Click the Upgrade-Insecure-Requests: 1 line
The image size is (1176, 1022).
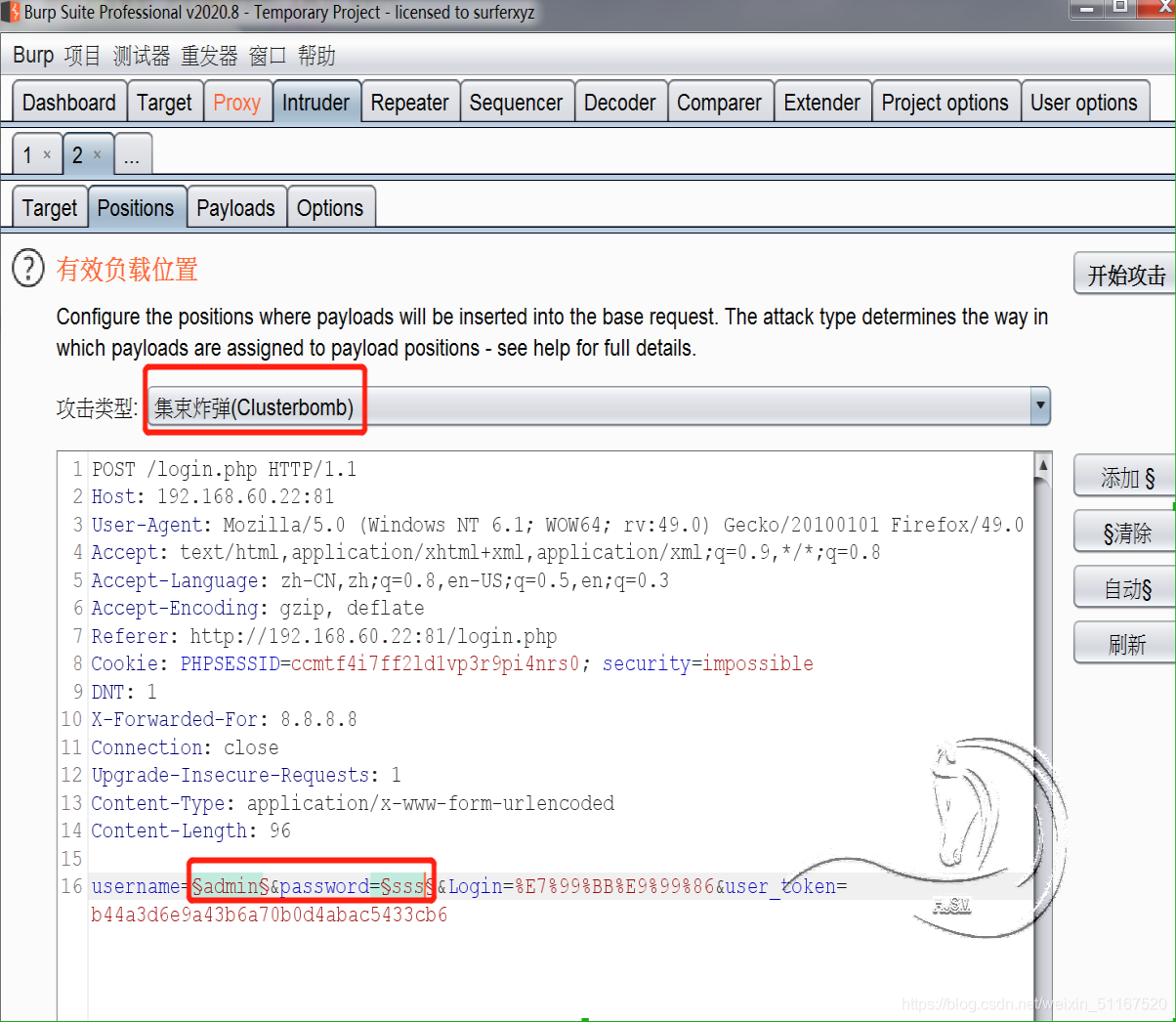[246, 775]
